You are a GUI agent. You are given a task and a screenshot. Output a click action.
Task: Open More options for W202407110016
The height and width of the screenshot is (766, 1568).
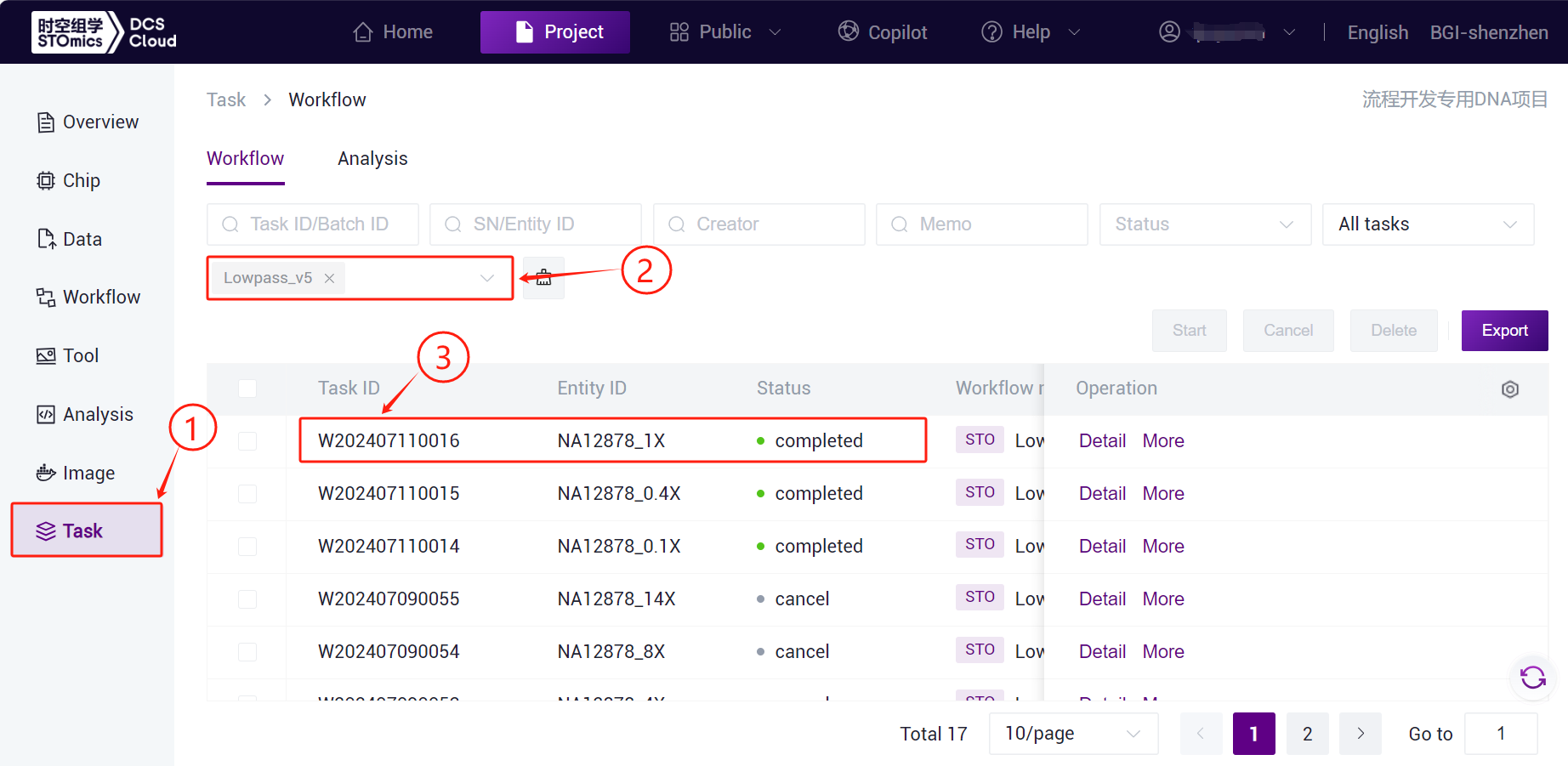tap(1163, 440)
